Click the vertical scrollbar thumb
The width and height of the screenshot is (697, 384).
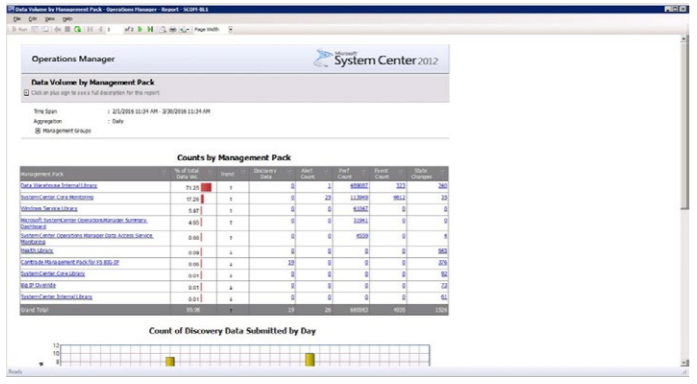(685, 126)
